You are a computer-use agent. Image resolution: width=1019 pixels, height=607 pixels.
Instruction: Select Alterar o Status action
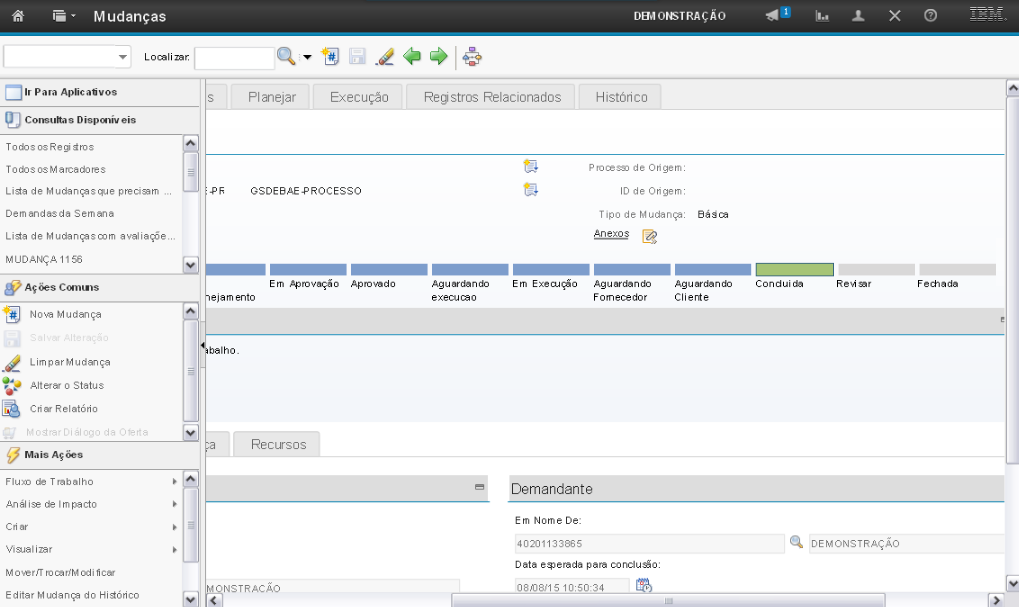pyautogui.click(x=66, y=385)
